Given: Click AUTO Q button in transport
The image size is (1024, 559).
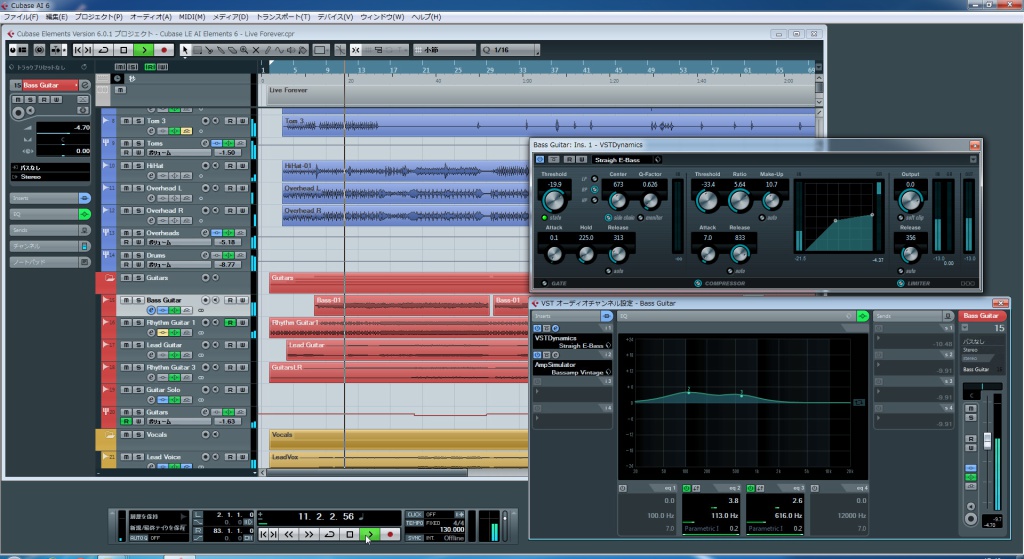Looking at the screenshot, I should (x=138, y=538).
